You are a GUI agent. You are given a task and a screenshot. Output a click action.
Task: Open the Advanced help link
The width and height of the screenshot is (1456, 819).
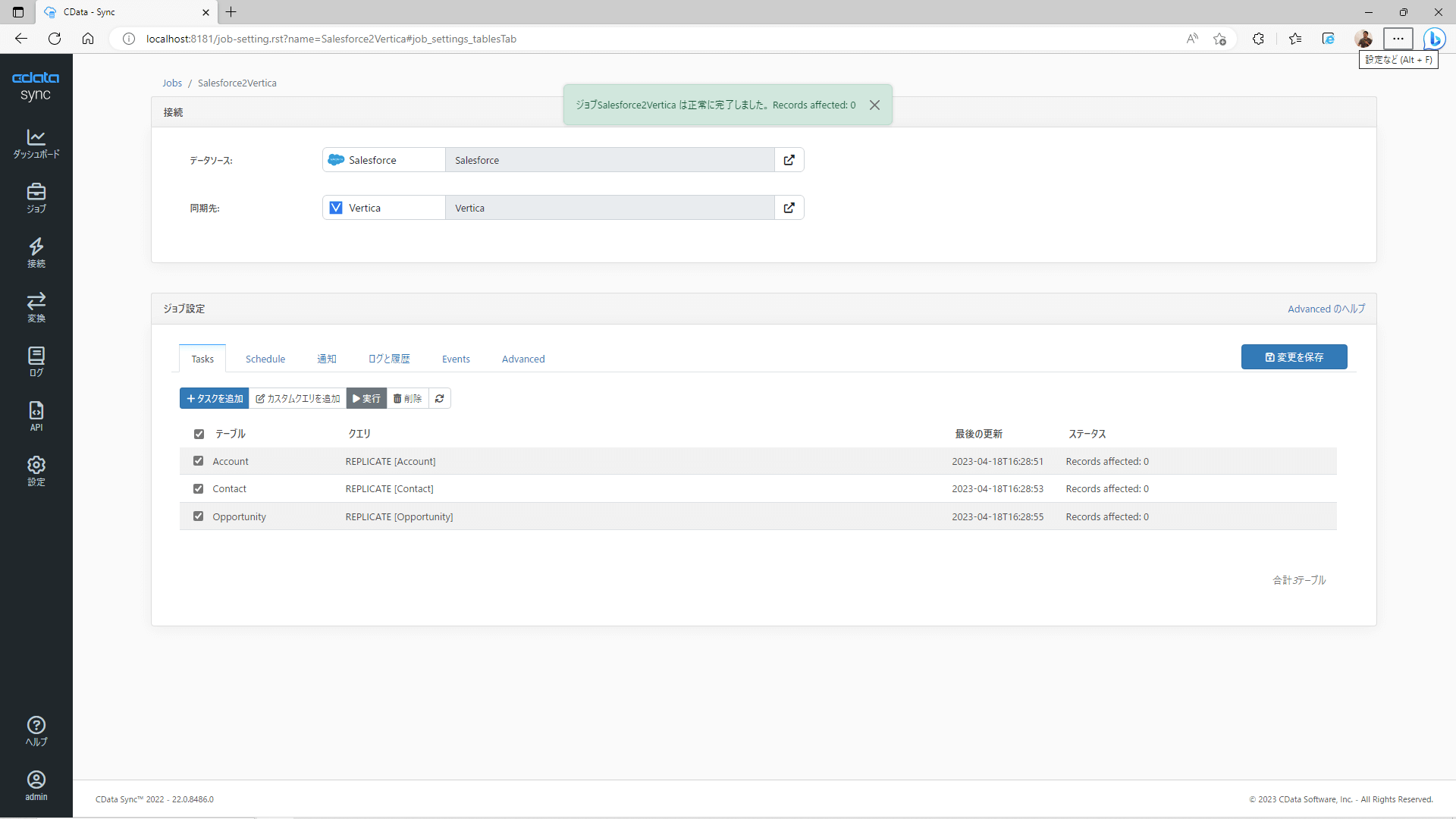coord(1326,309)
